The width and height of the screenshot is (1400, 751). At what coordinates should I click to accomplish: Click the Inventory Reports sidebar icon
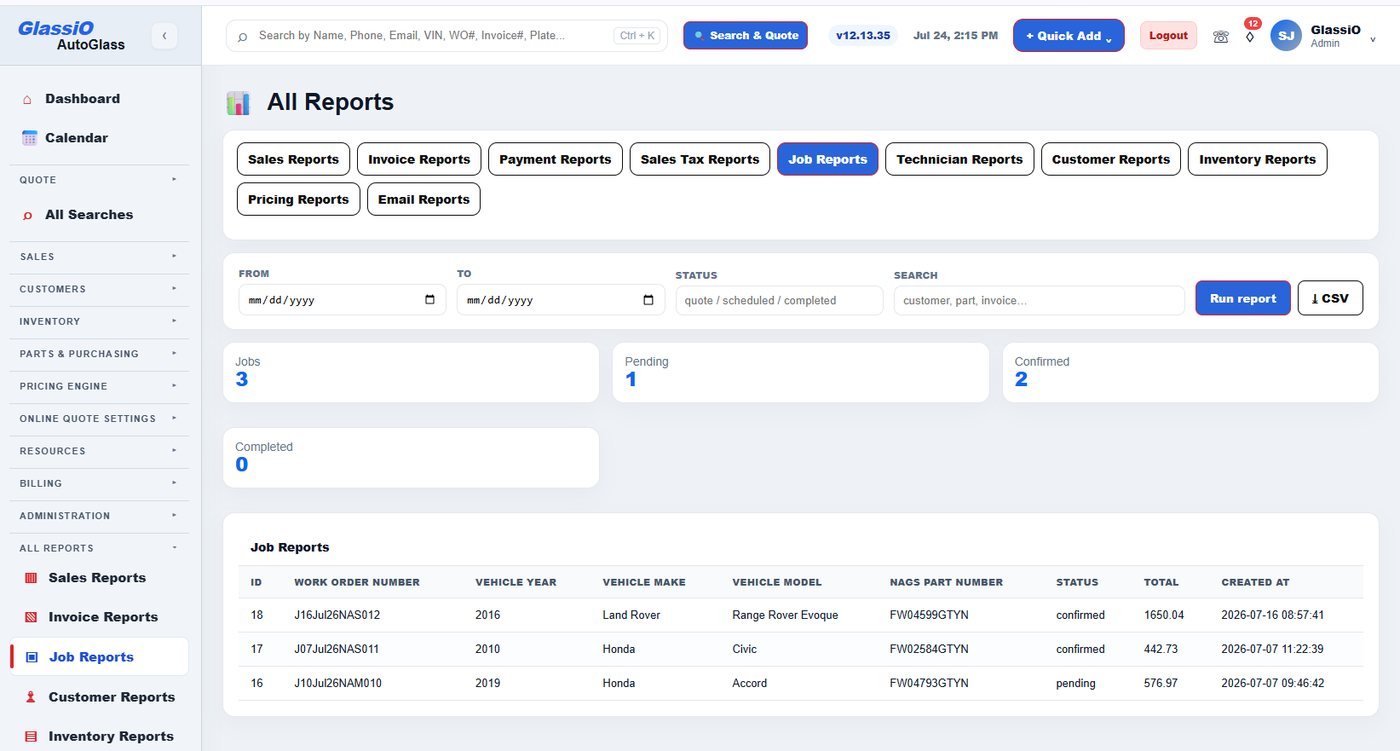tap(30, 736)
